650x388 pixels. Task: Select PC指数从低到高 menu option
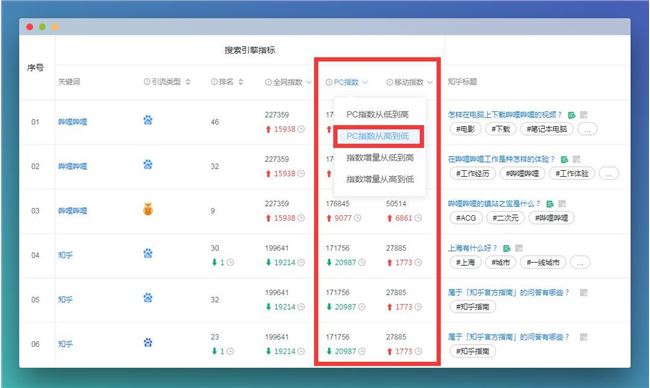click(377, 114)
